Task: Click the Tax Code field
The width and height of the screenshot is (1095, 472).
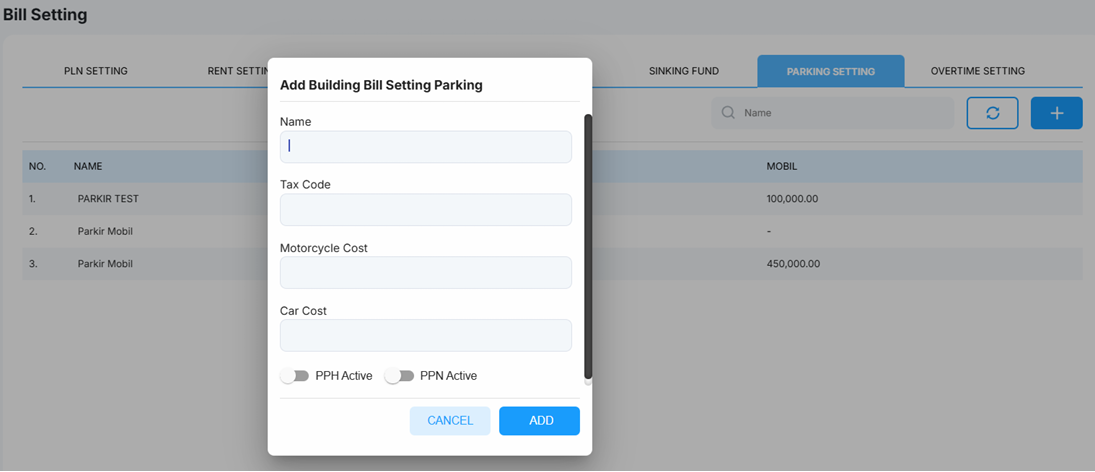Action: (426, 209)
